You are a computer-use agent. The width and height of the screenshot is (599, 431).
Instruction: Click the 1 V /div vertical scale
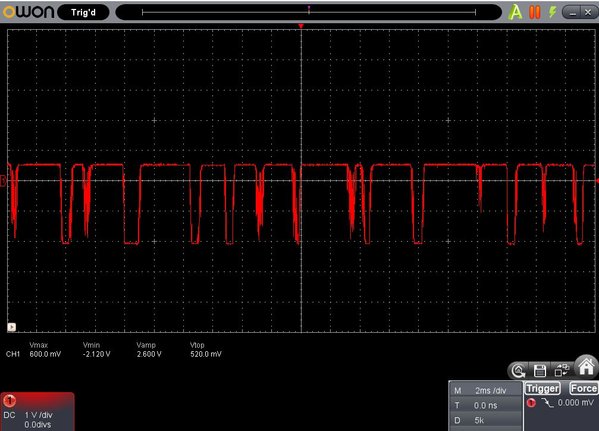(x=39, y=415)
